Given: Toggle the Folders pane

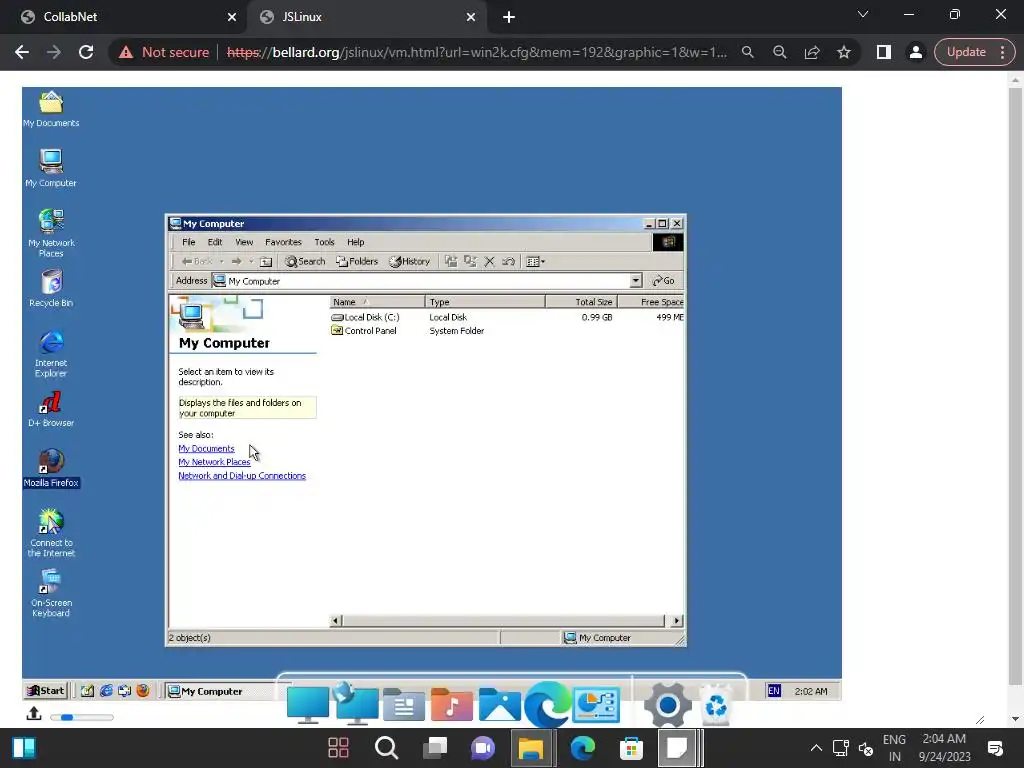Looking at the screenshot, I should (357, 261).
